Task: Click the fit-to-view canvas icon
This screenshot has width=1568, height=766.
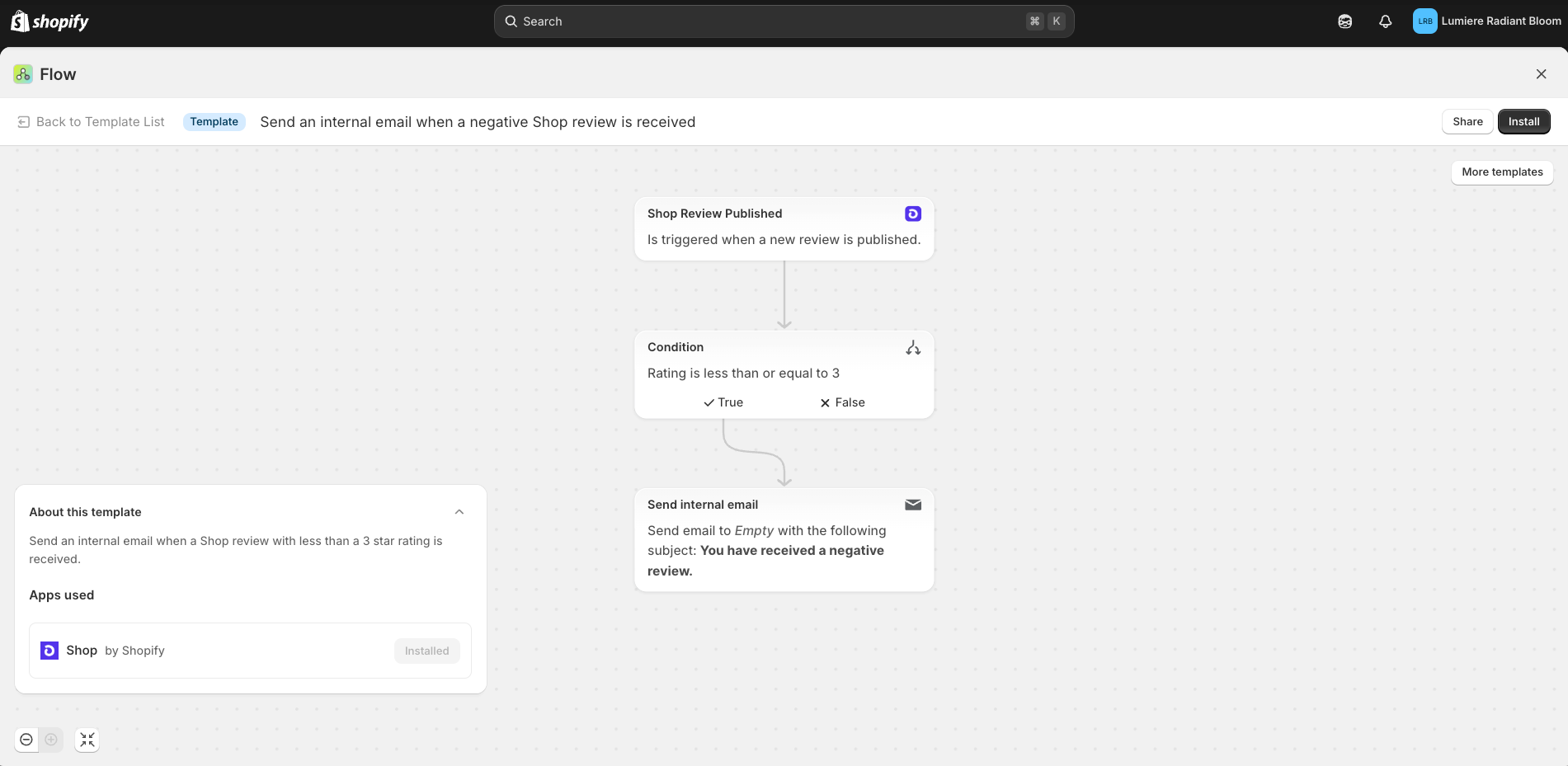Action: pyautogui.click(x=87, y=740)
